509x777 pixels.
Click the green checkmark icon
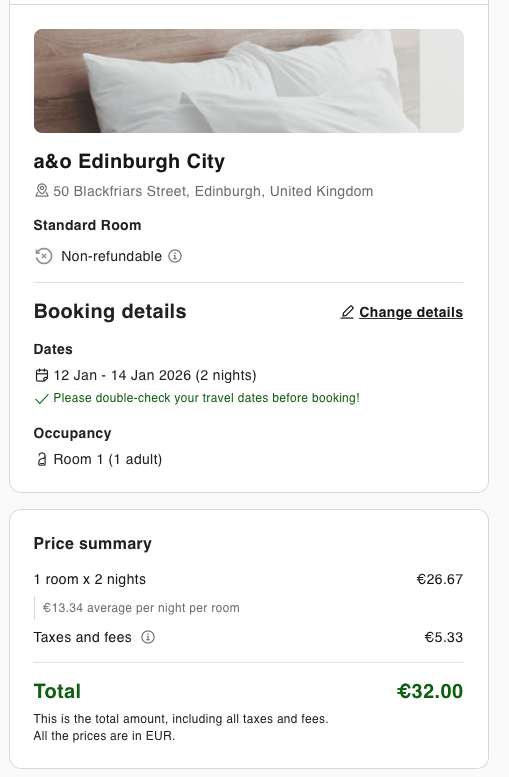[42, 398]
